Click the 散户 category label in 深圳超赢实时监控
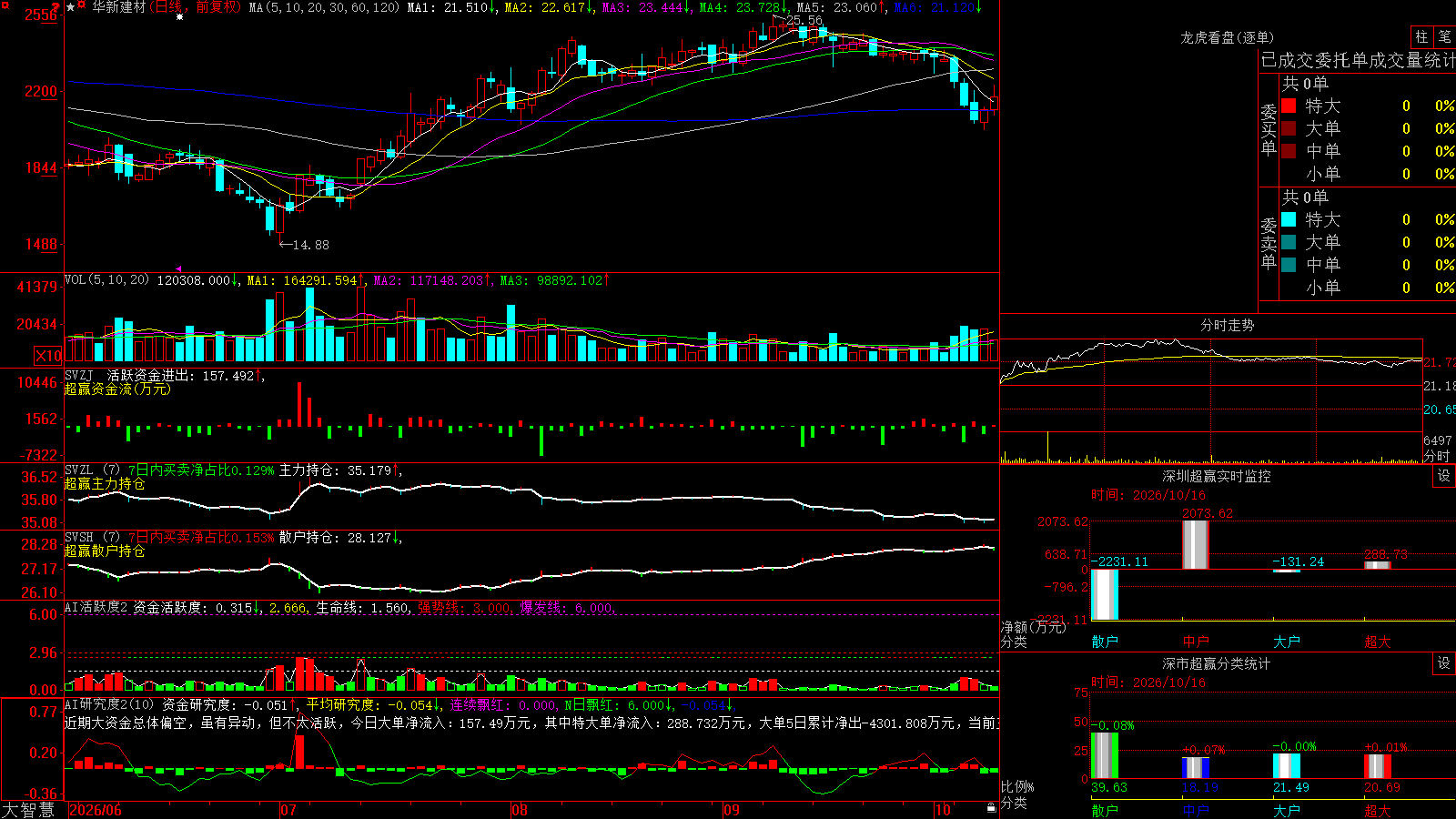 coord(1105,642)
